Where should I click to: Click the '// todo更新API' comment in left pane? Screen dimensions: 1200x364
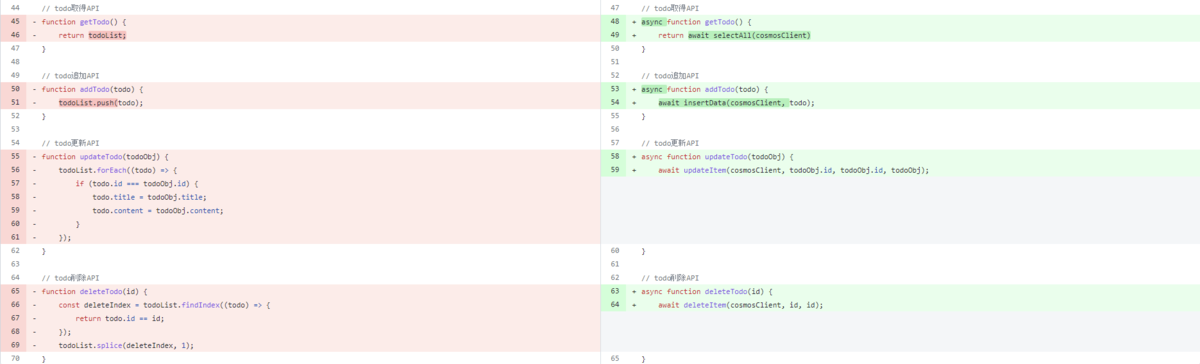pos(70,143)
